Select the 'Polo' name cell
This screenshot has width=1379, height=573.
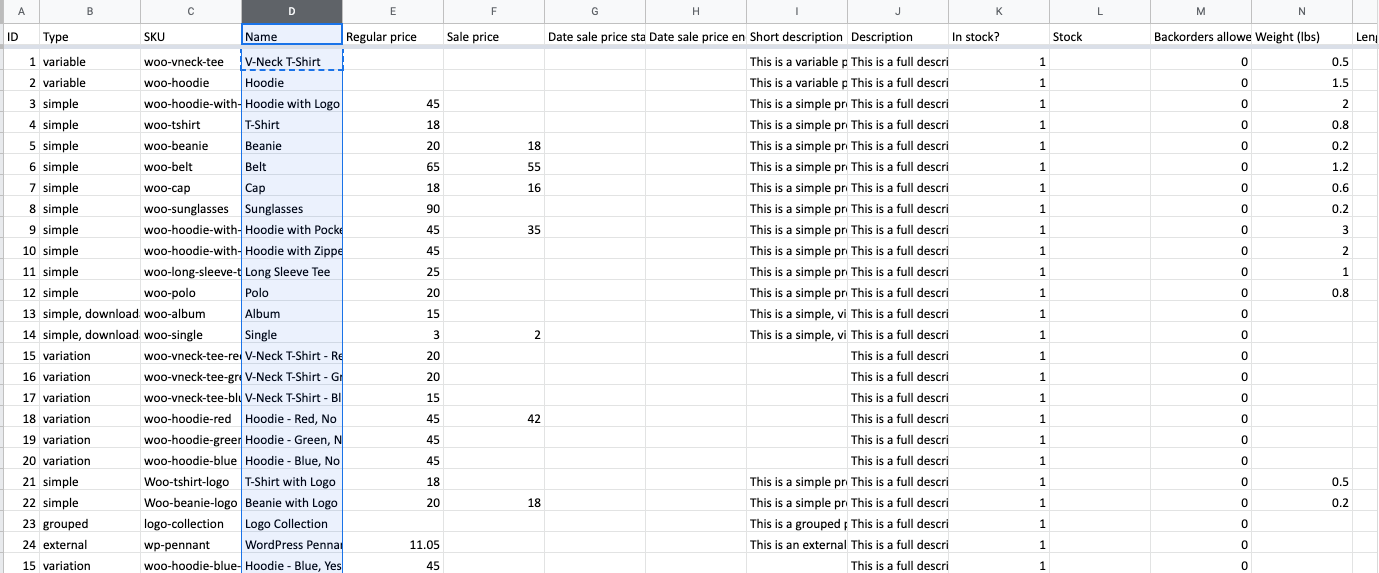pos(291,293)
